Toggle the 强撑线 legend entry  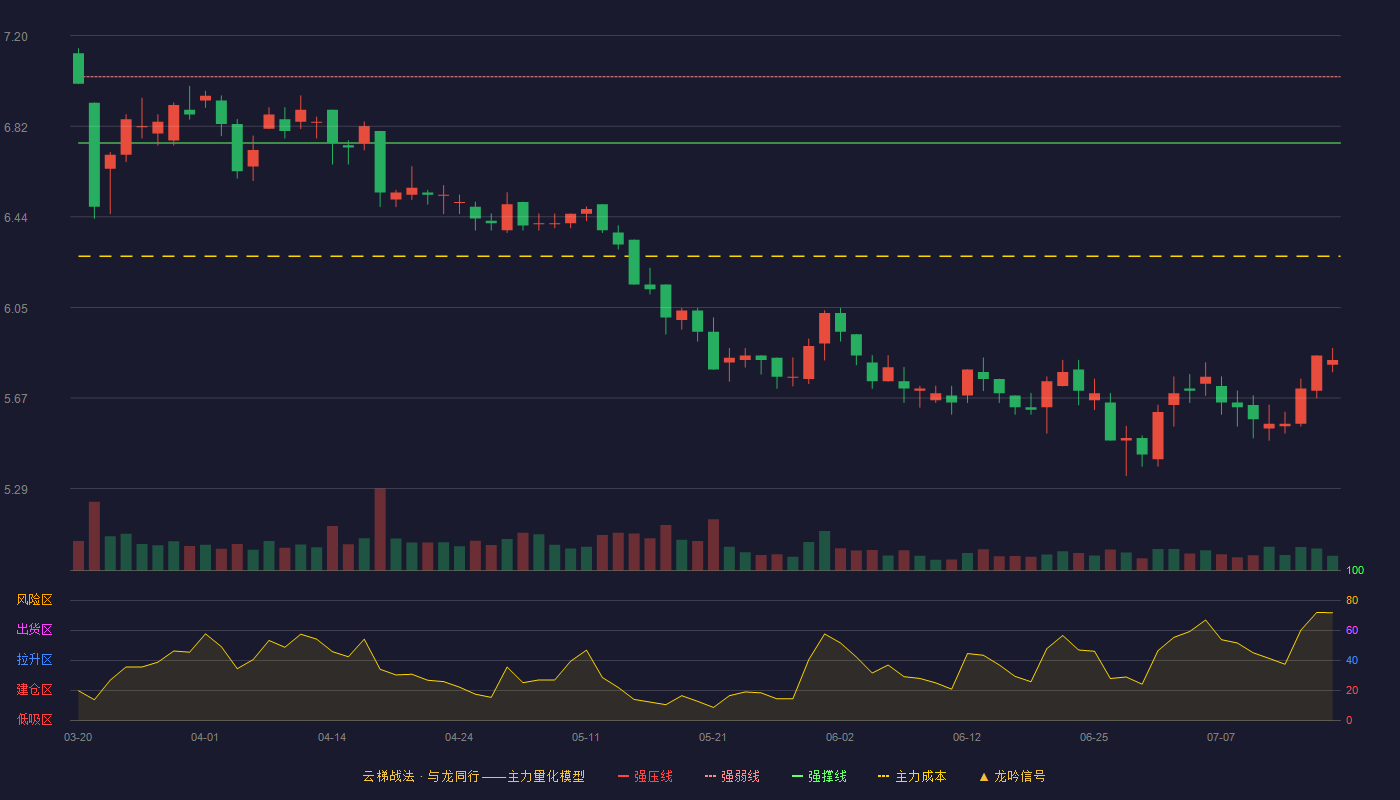pos(819,776)
